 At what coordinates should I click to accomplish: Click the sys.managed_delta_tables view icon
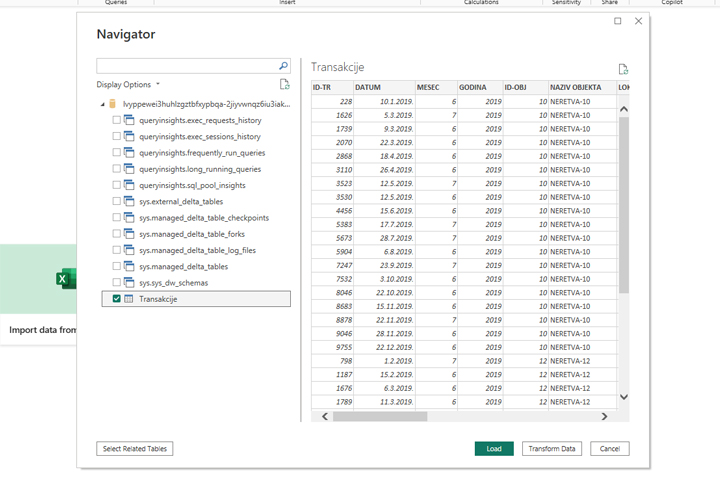click(129, 267)
